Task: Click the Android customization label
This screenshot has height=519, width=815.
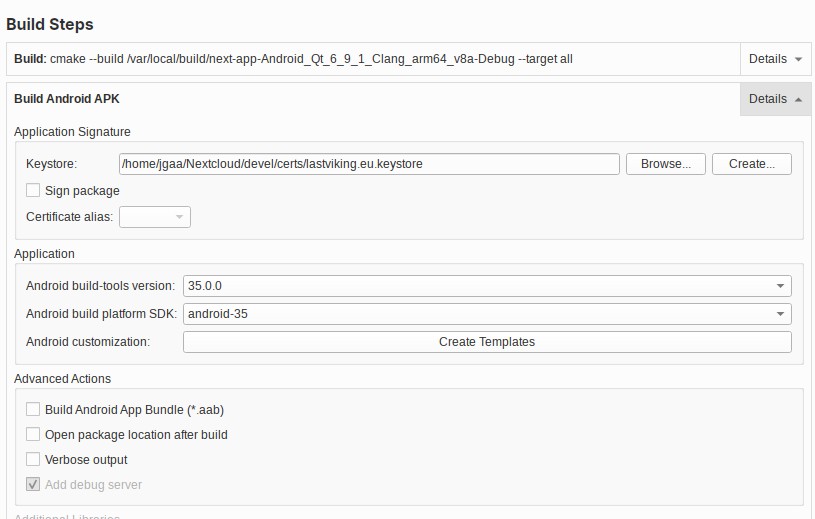Action: tap(88, 342)
